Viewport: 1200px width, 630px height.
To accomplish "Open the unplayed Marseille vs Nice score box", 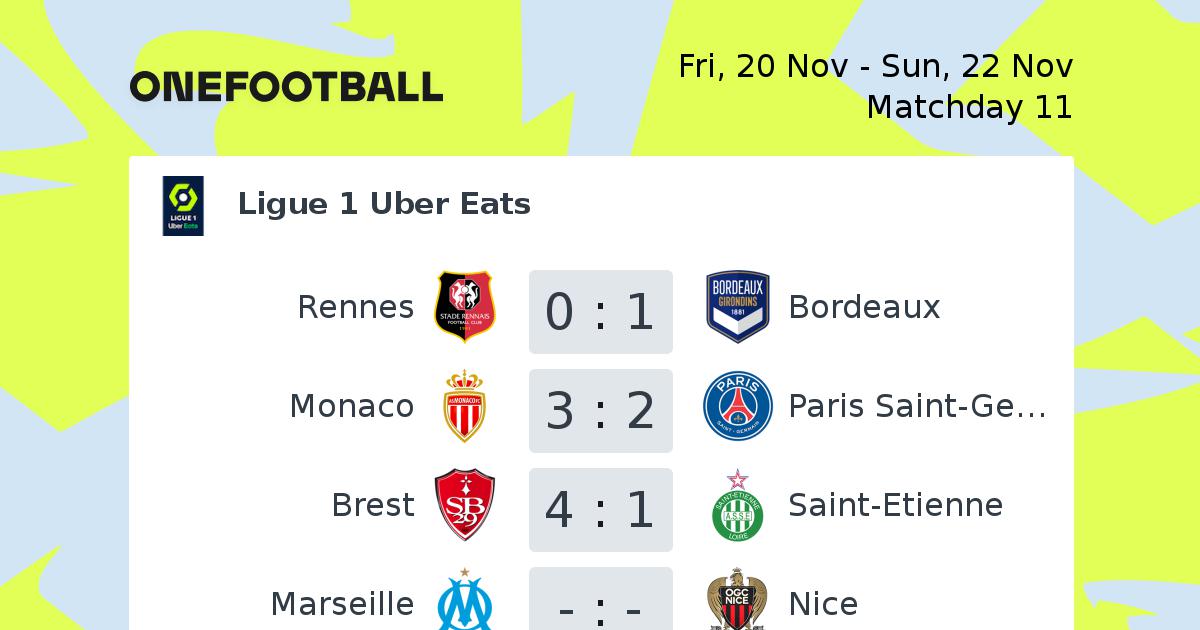I will tap(600, 599).
